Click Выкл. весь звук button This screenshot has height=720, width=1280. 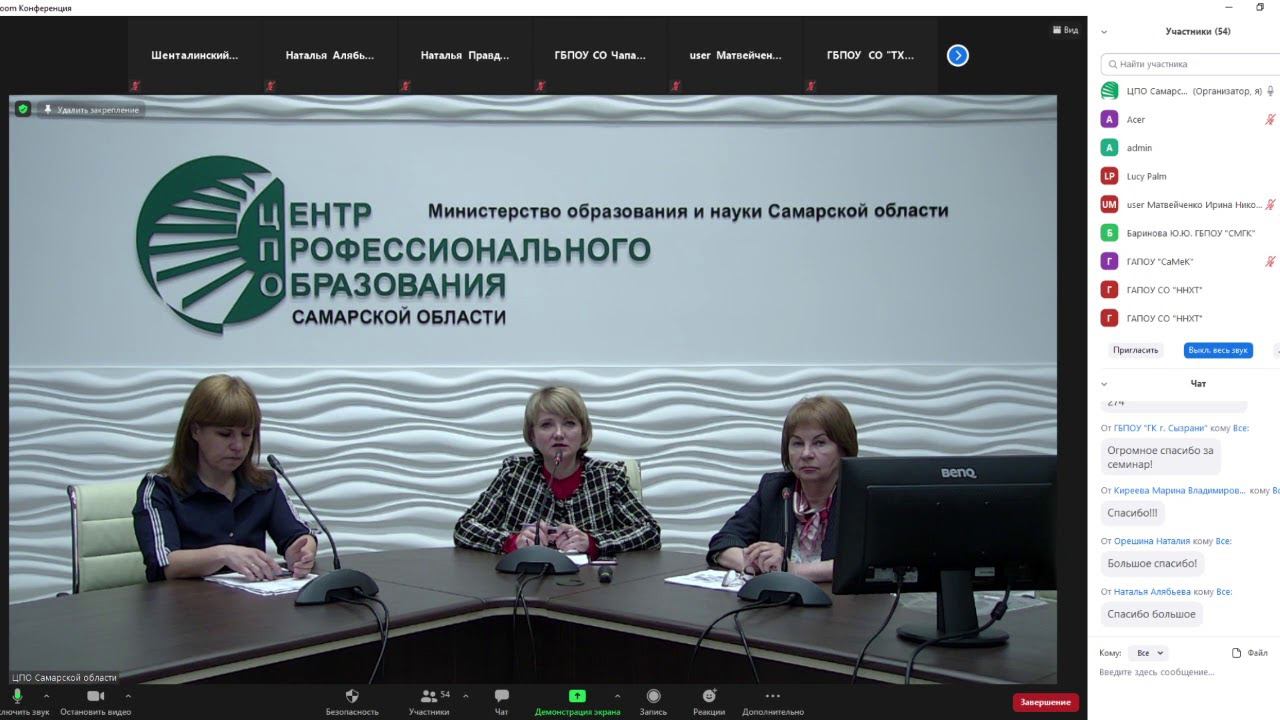point(1218,350)
